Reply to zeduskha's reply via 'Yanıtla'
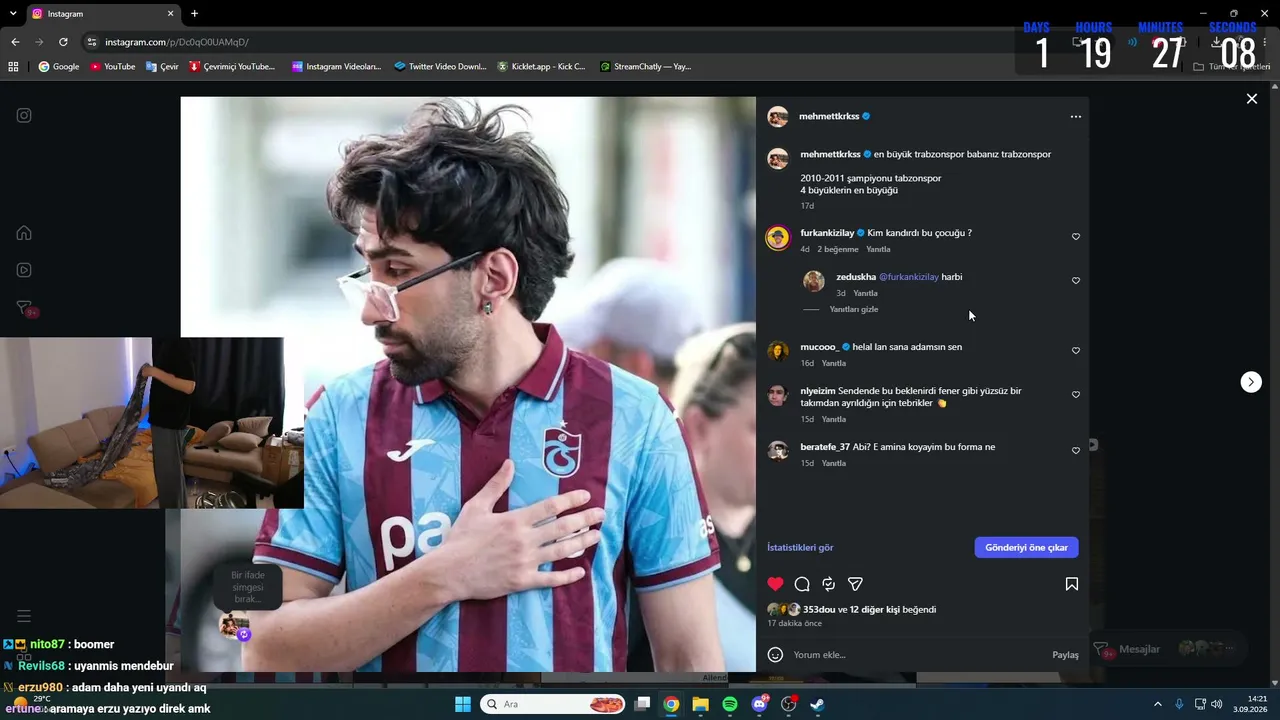 tap(865, 293)
